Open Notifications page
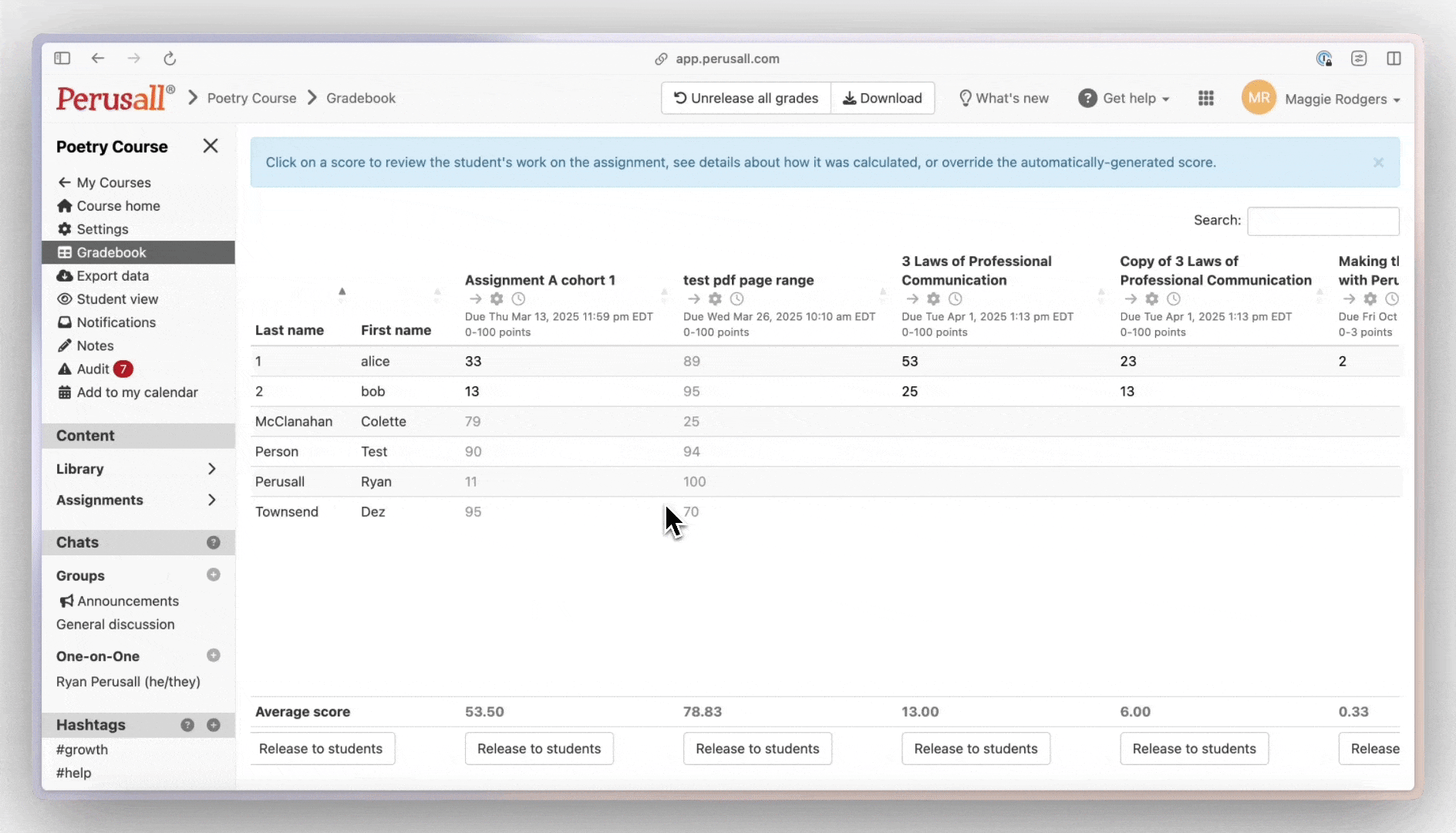 [106, 322]
